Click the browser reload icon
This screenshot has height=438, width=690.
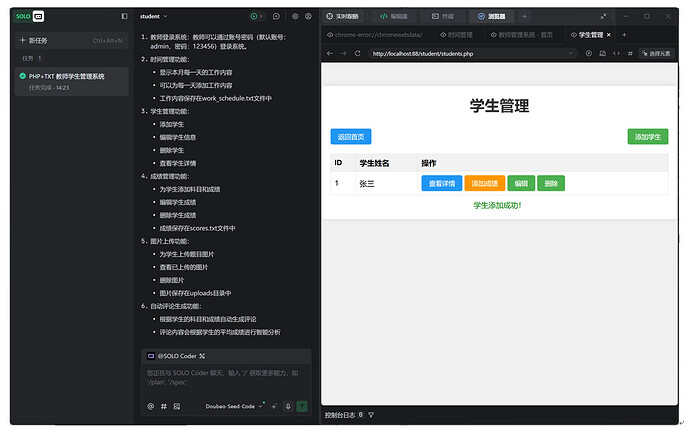(x=359, y=53)
